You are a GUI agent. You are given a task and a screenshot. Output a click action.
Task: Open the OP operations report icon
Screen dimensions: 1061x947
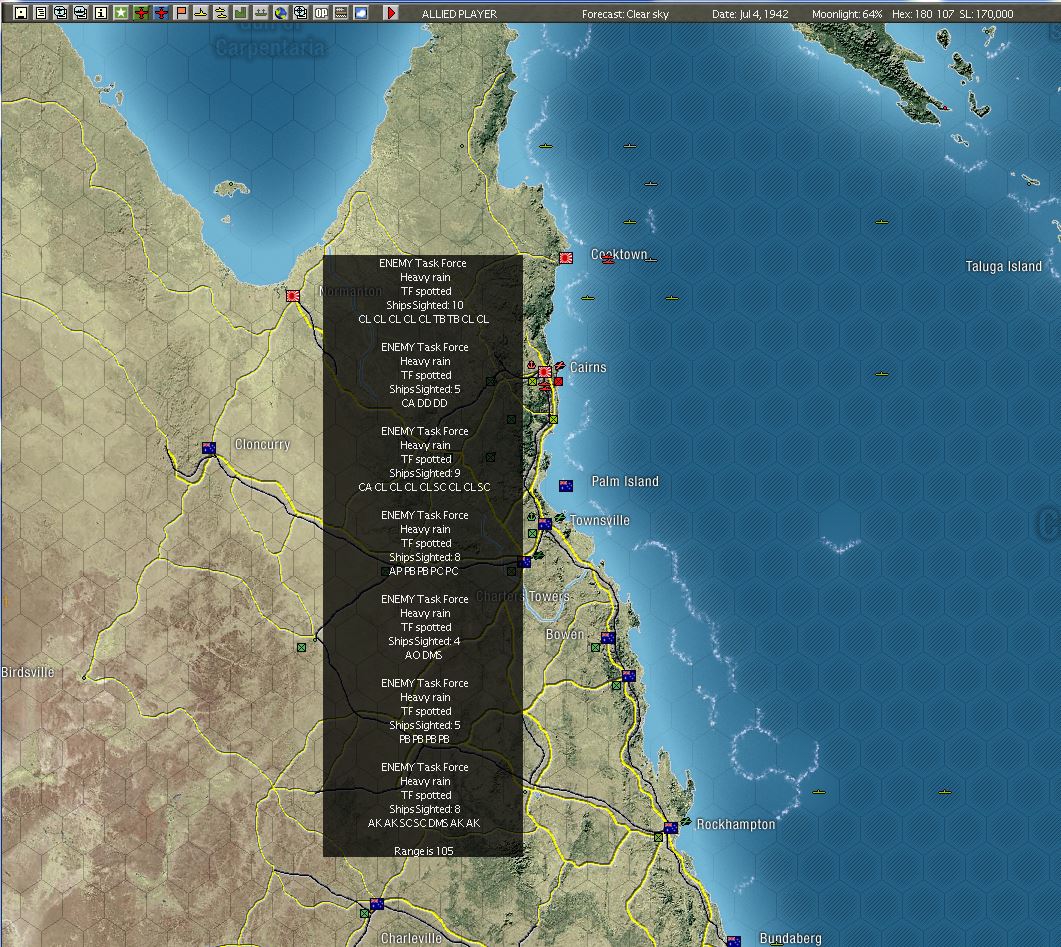coord(321,13)
